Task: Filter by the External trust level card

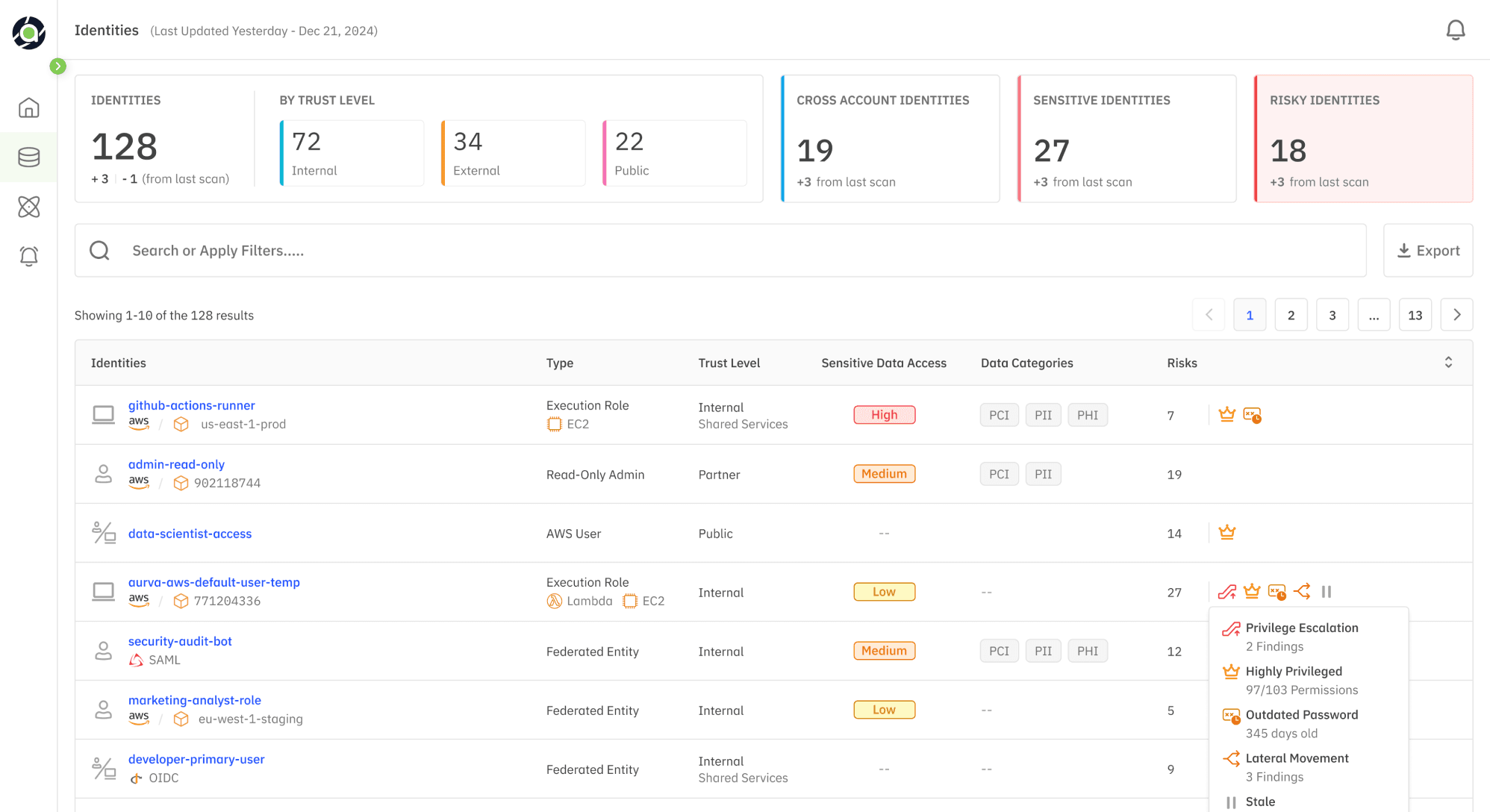Action: pyautogui.click(x=513, y=153)
